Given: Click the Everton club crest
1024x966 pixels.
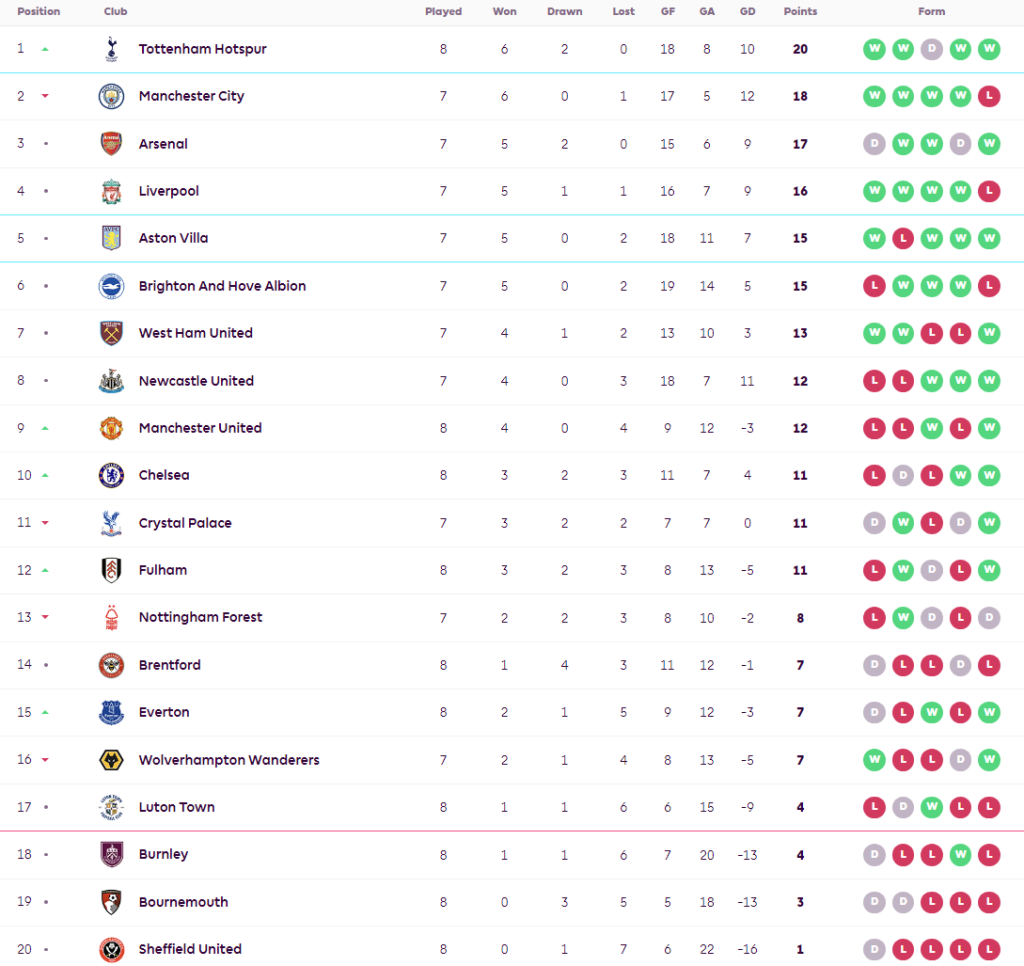Looking at the screenshot, I should click(x=111, y=712).
